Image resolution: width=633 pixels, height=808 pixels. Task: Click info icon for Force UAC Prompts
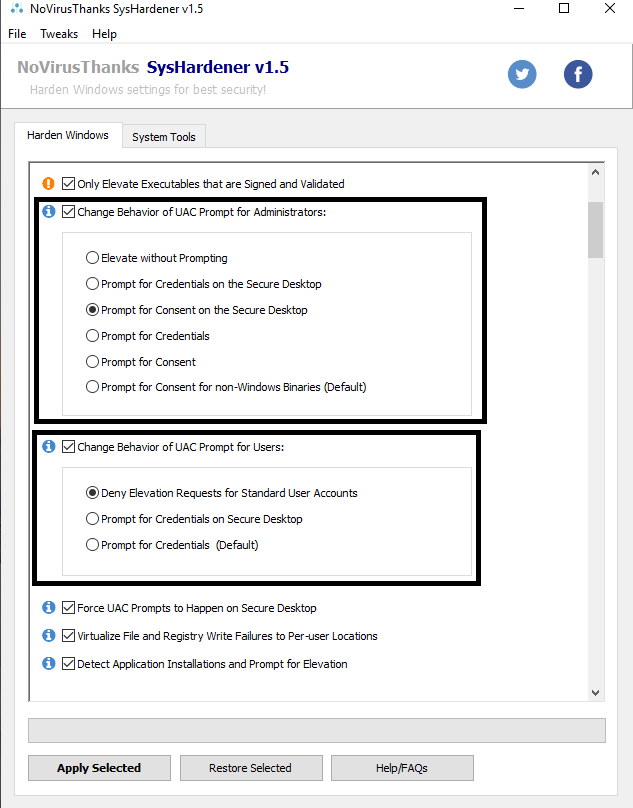48,608
